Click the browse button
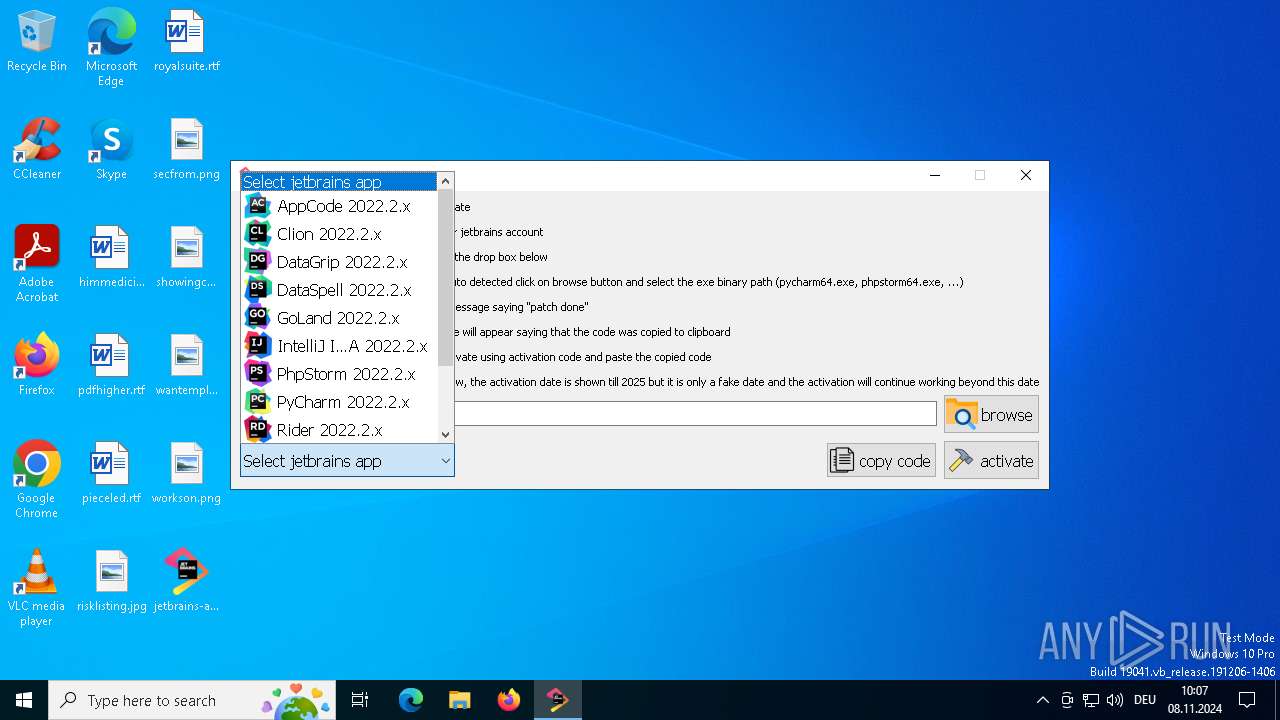1280x720 pixels. tap(991, 414)
